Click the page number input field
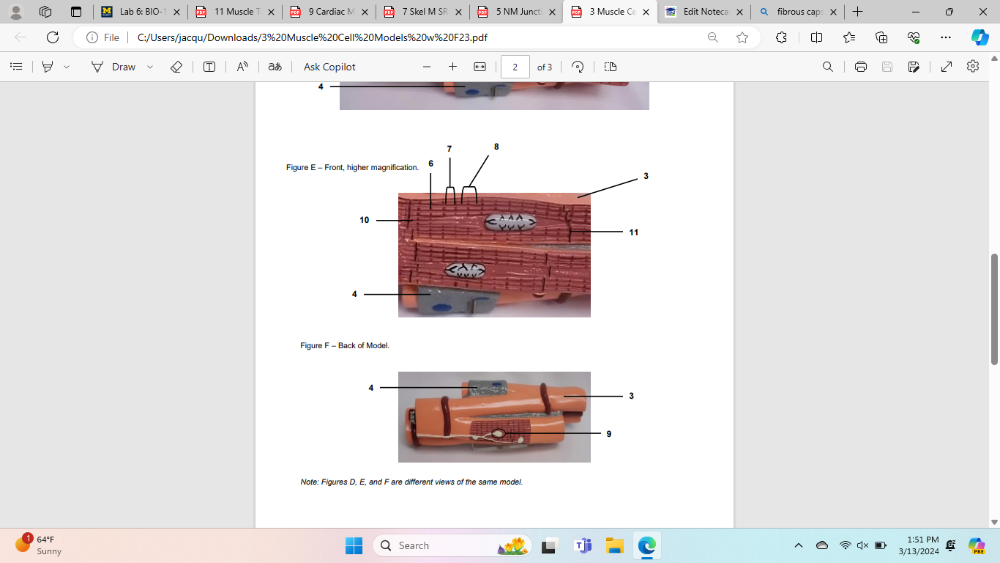This screenshot has height=563, width=1000. pyautogui.click(x=514, y=67)
